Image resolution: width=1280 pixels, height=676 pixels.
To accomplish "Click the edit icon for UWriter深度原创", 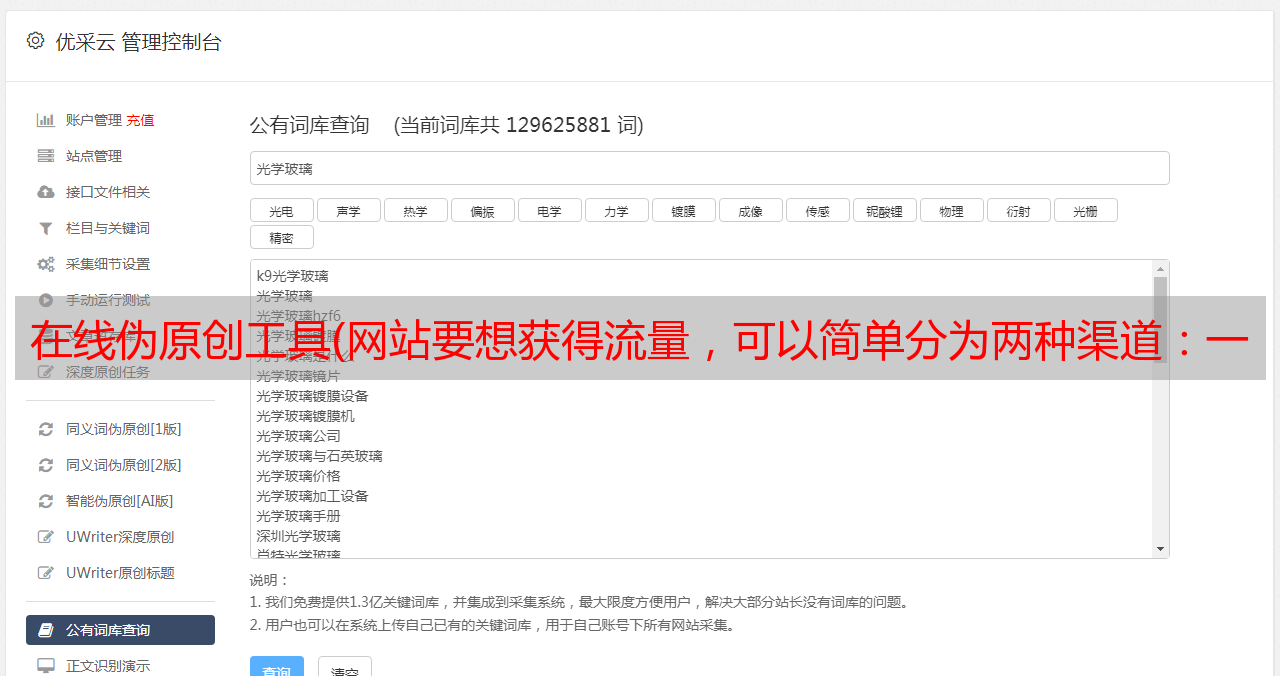I will [x=46, y=537].
